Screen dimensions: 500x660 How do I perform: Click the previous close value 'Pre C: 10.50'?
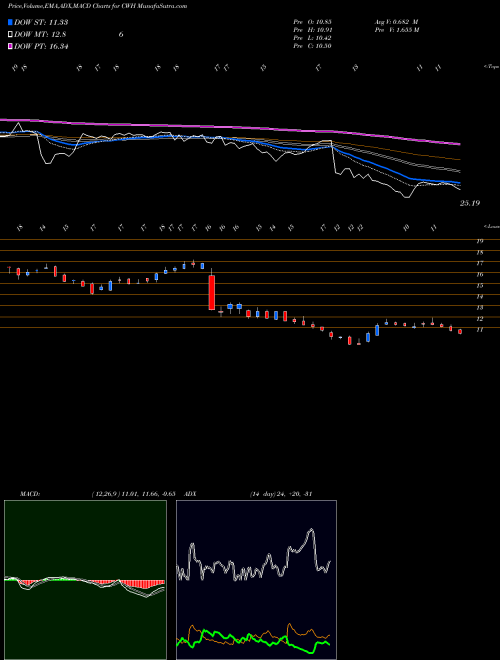click(x=312, y=46)
